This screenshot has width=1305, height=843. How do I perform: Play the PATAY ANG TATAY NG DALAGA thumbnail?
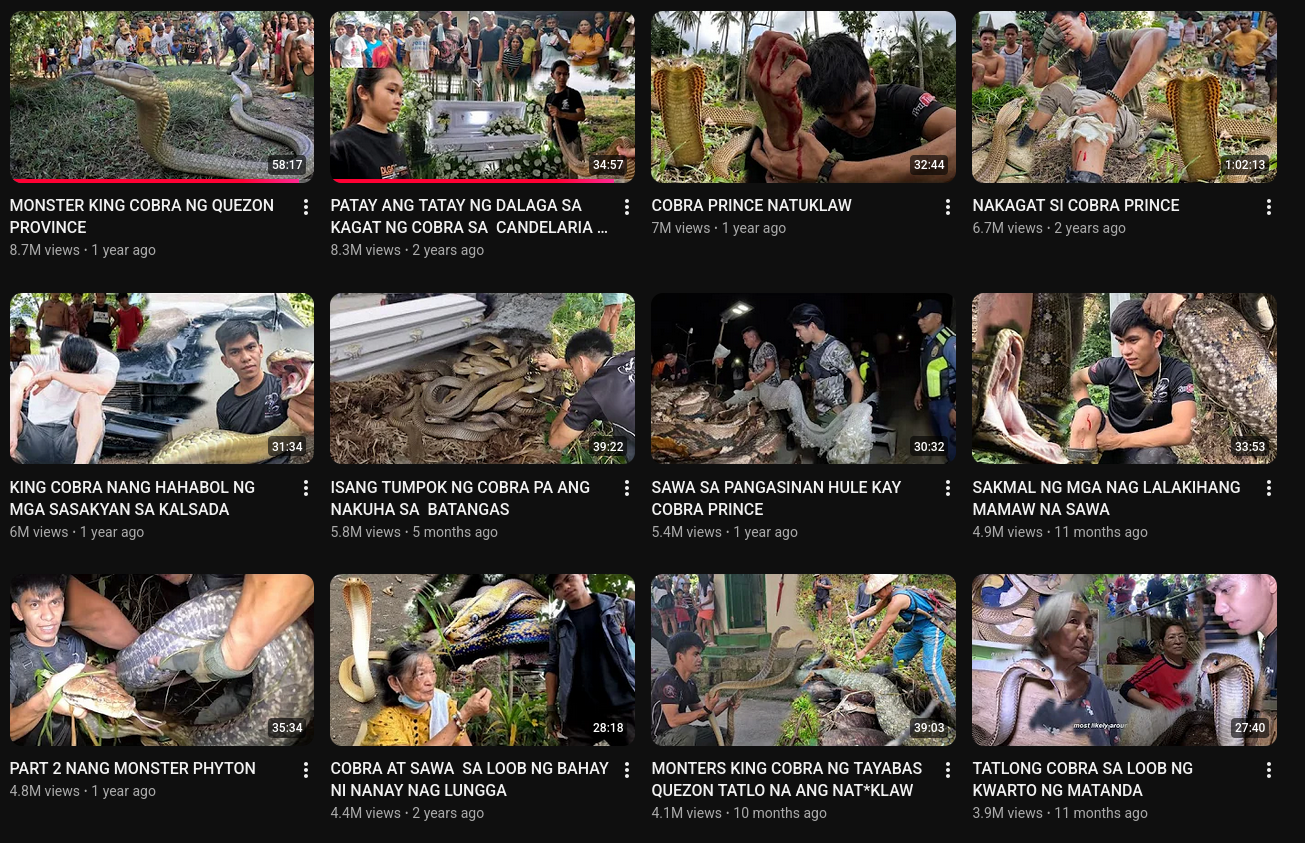click(x=483, y=97)
